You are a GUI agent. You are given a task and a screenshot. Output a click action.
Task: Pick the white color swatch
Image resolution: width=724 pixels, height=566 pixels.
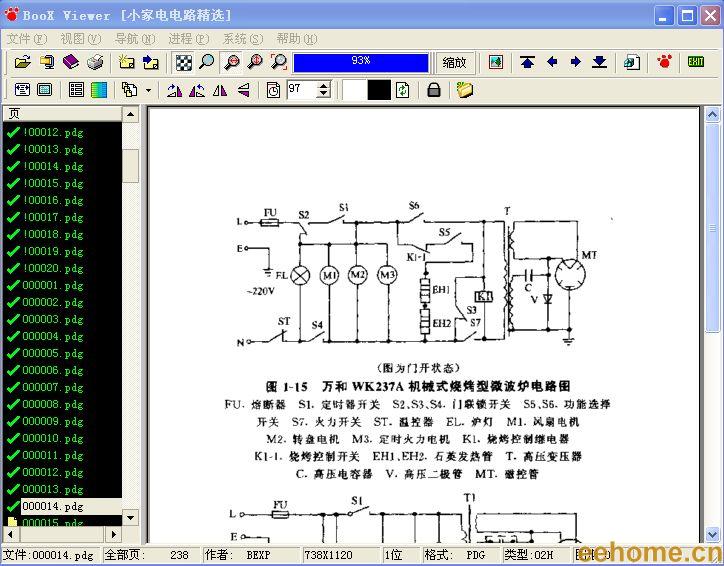[x=354, y=90]
